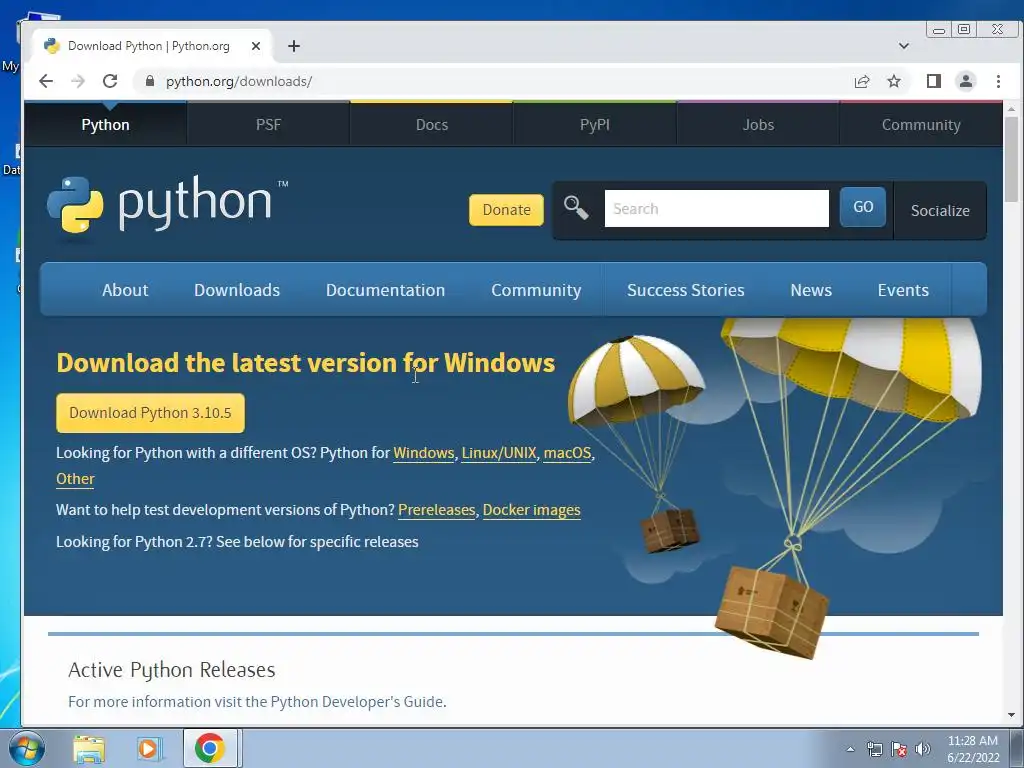Open the Community item in main menu
Screen dimensions: 1024x768
coord(536,290)
